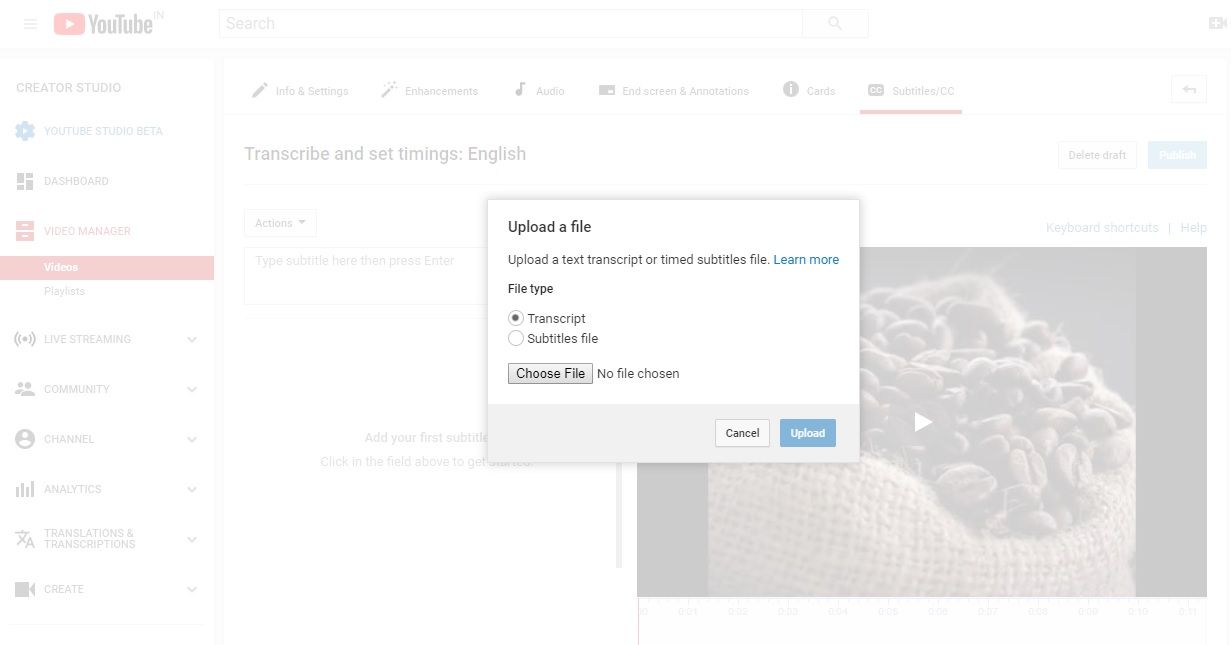Cancel the upload dialog
This screenshot has width=1231, height=645.
[742, 433]
